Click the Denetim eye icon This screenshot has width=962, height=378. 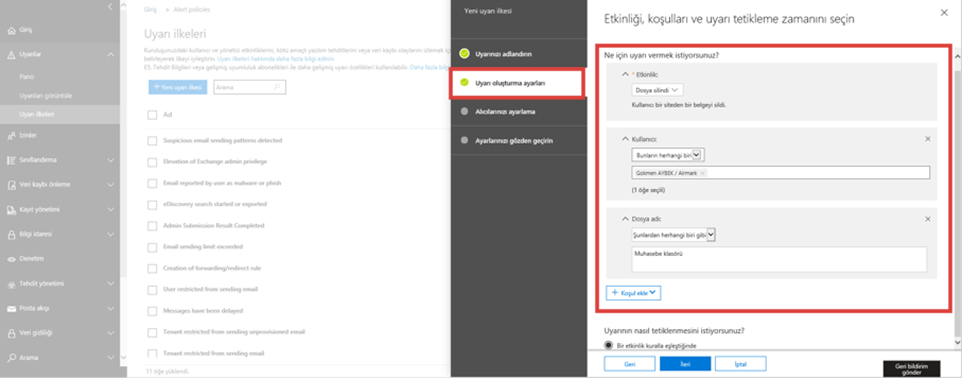(12, 259)
